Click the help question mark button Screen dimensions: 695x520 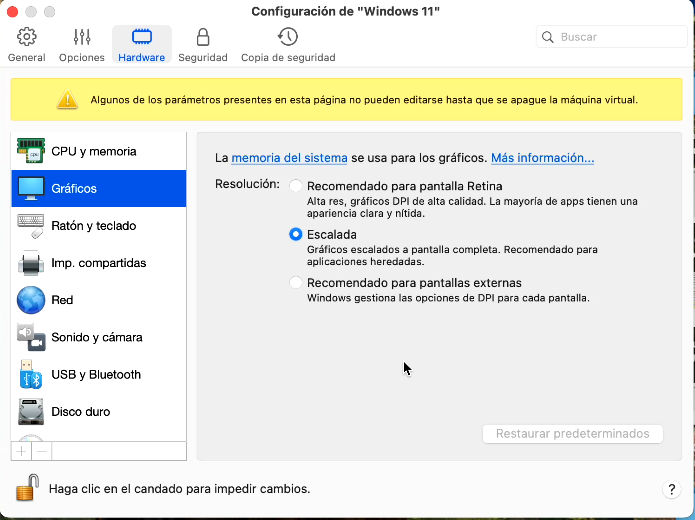(672, 489)
